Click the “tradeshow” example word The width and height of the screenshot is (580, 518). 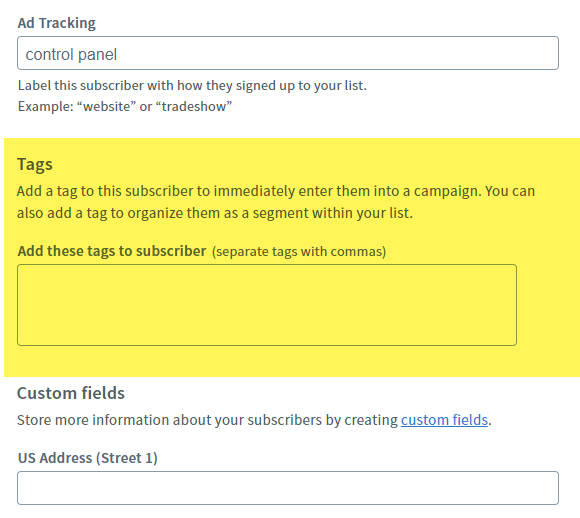coord(194,107)
